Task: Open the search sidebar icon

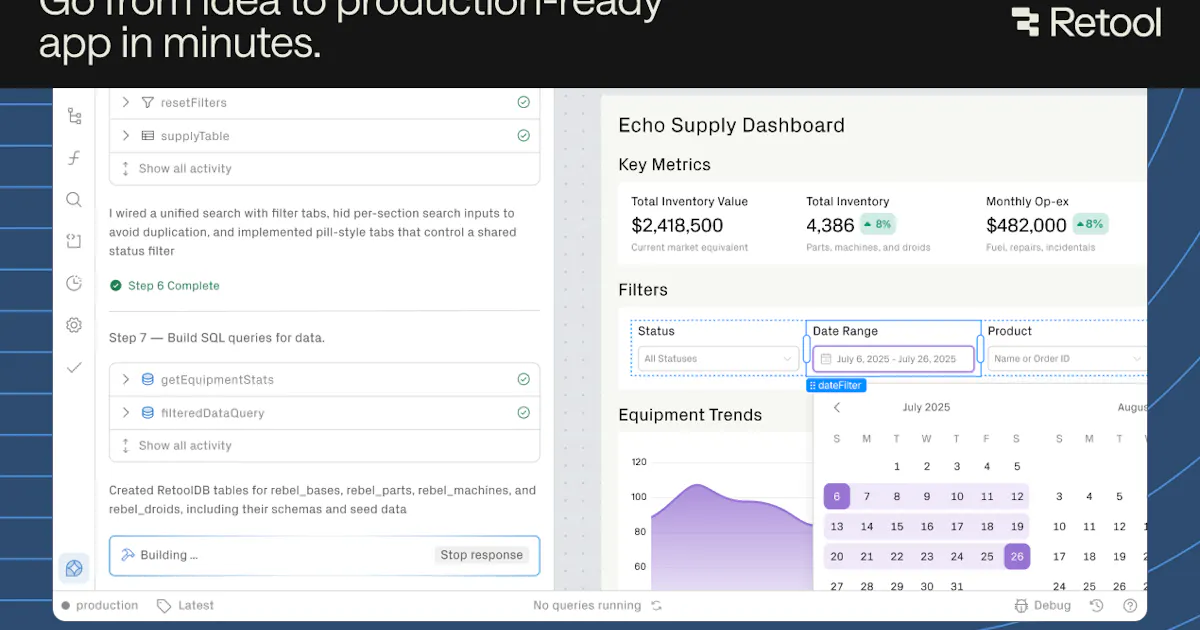Action: [74, 199]
